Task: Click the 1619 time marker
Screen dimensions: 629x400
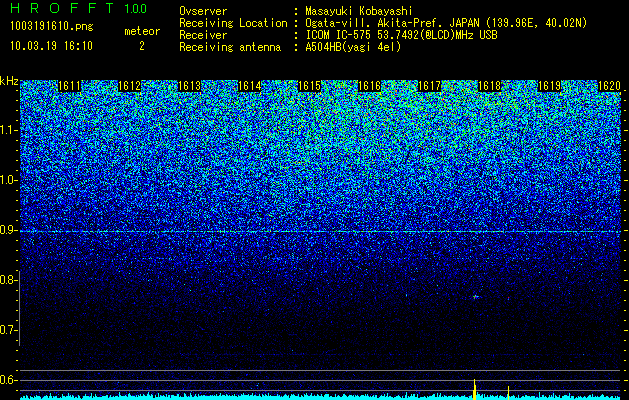Action: (x=550, y=86)
